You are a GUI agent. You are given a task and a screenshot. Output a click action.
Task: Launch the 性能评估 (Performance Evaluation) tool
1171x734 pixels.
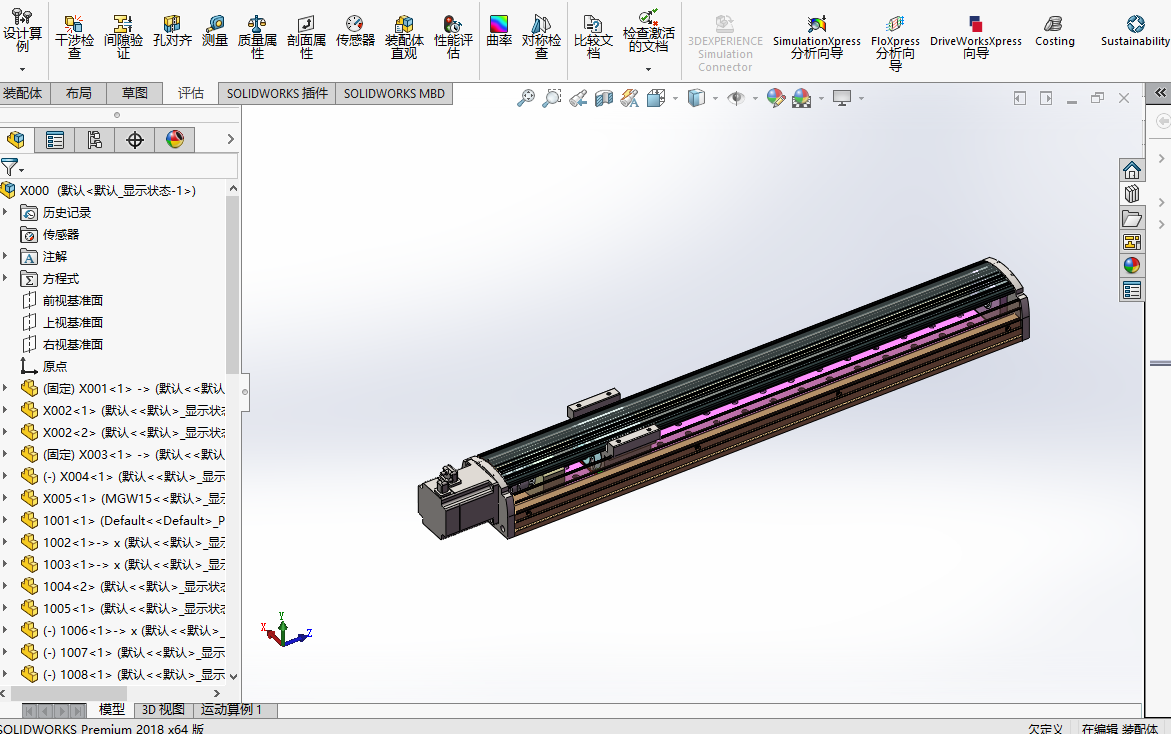point(451,30)
